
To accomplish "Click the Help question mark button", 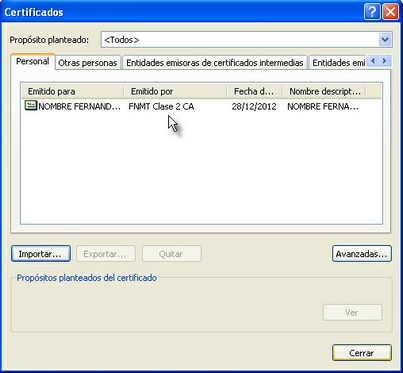I will [x=372, y=12].
